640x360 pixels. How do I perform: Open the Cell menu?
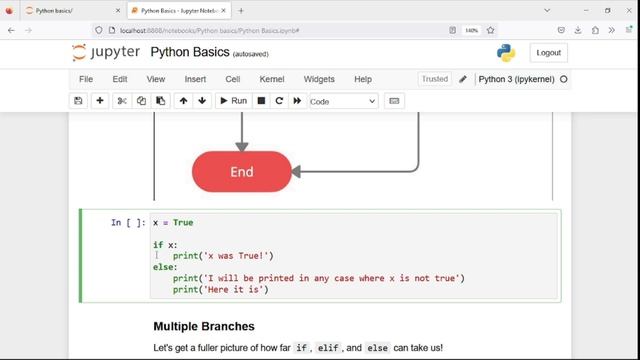(233, 79)
